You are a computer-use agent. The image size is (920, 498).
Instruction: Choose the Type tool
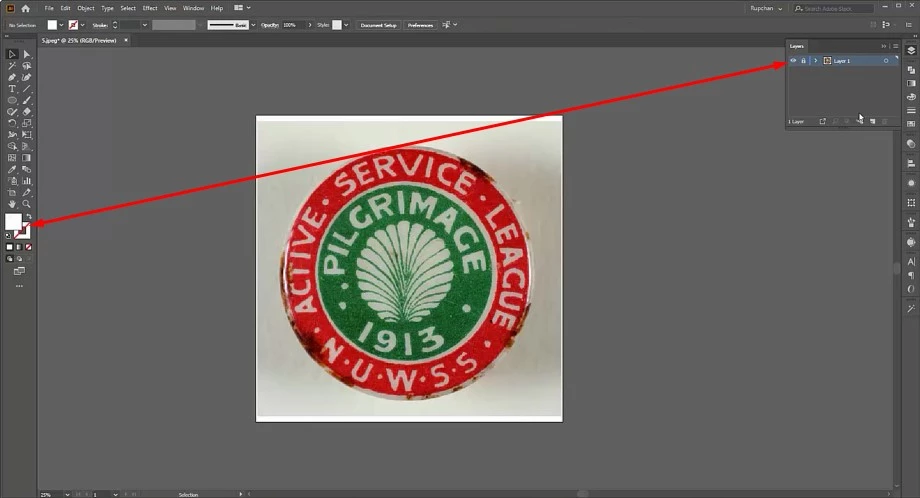click(12, 89)
